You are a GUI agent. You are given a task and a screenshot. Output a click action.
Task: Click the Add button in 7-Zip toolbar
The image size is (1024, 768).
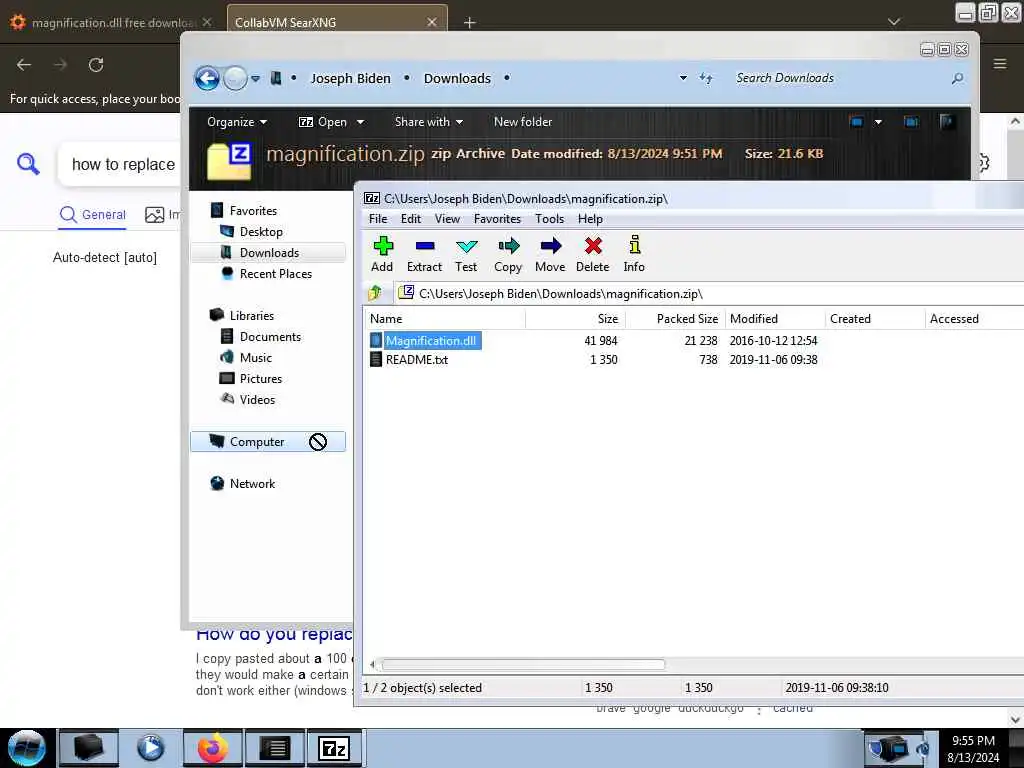click(x=383, y=254)
